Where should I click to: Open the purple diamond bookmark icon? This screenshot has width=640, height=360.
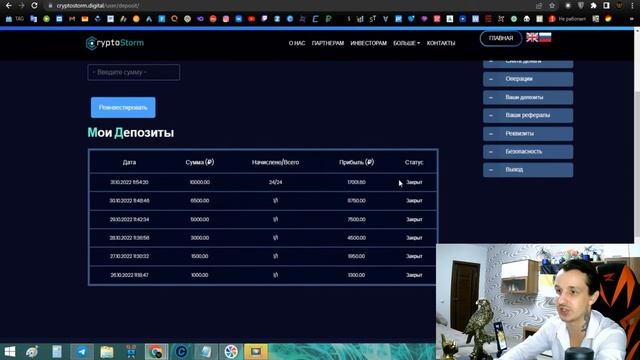[x=424, y=19]
